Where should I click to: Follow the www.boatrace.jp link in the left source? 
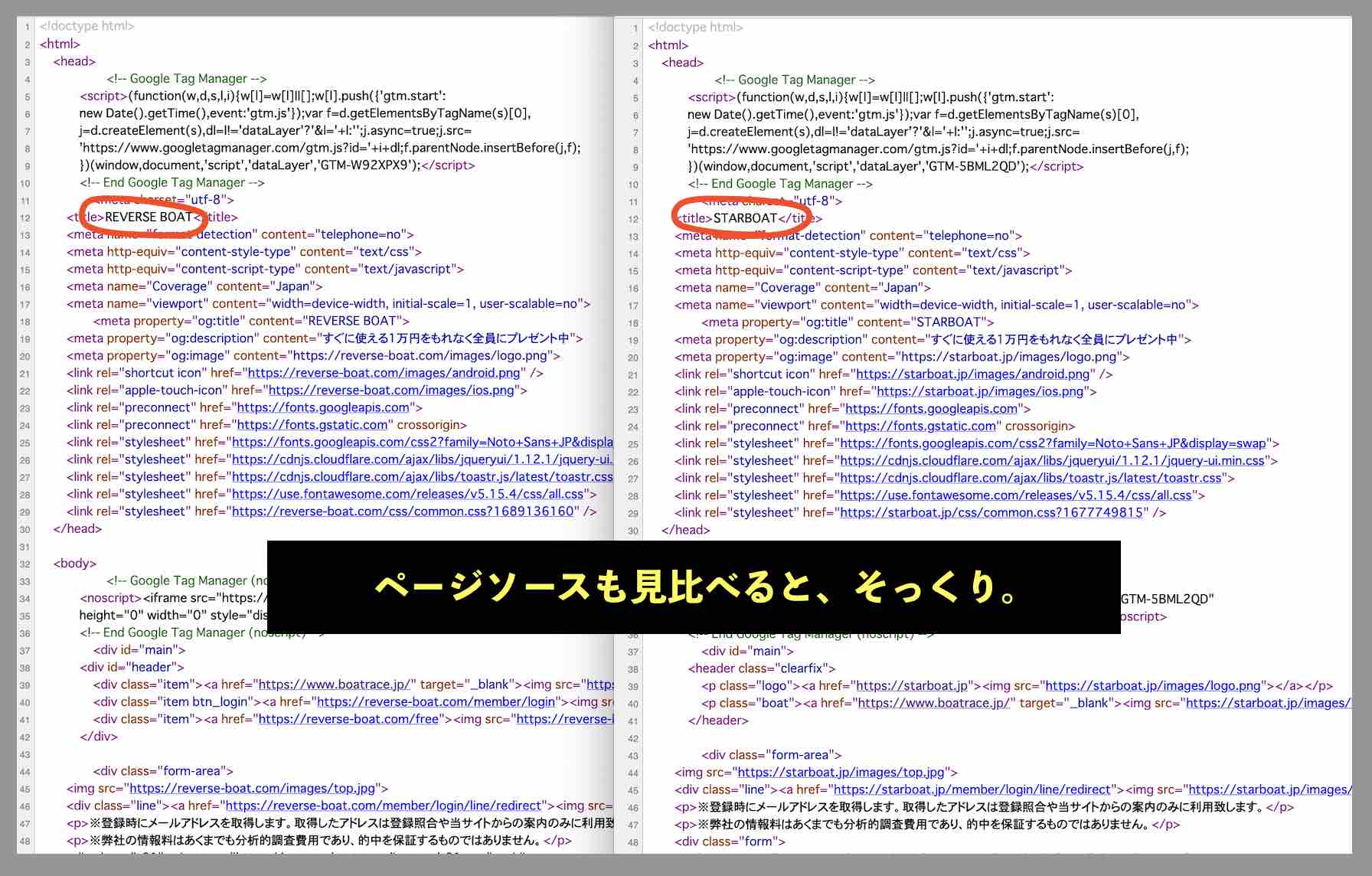[x=335, y=684]
